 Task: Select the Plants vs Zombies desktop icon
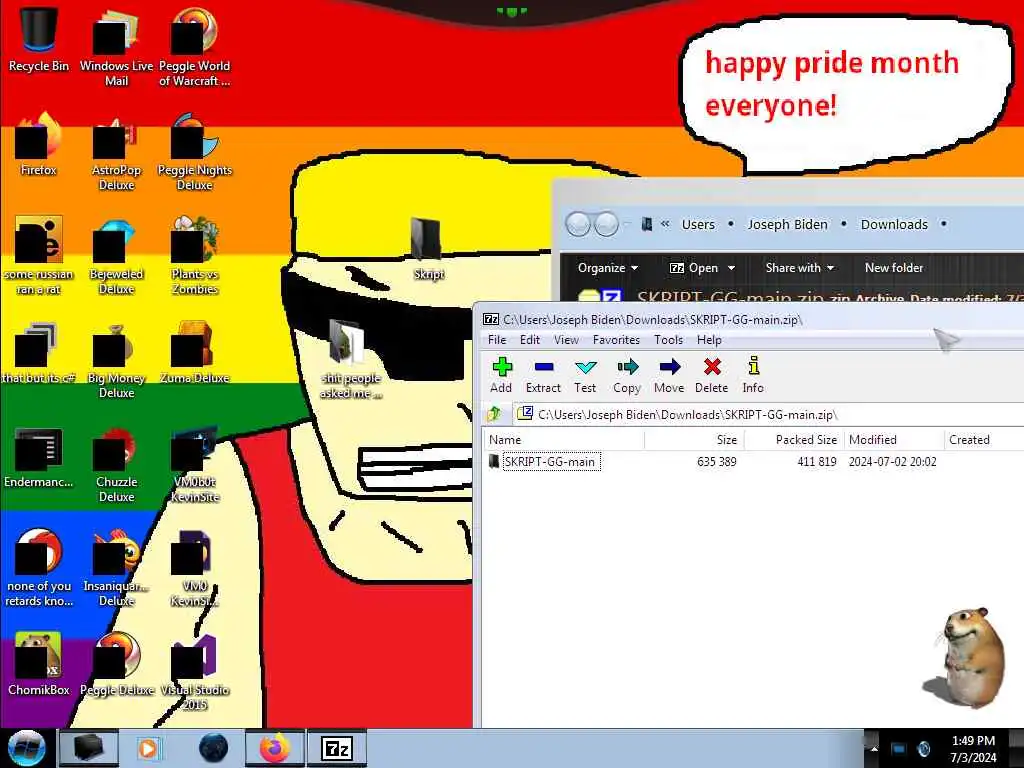click(195, 255)
